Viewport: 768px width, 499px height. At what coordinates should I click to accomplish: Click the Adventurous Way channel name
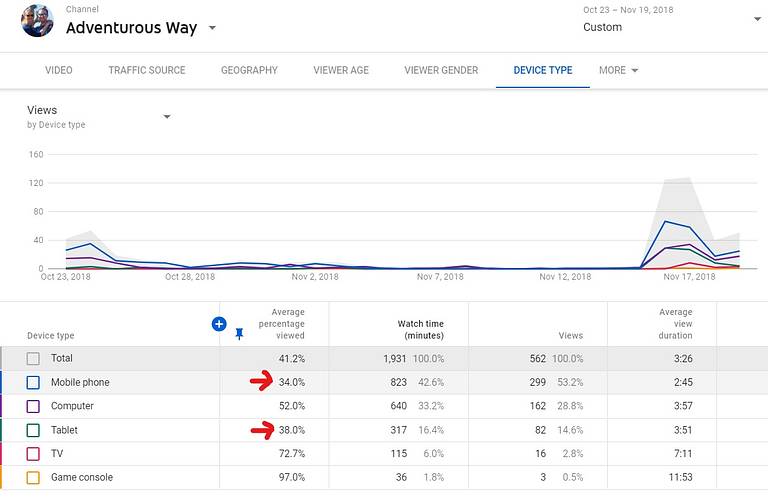131,27
